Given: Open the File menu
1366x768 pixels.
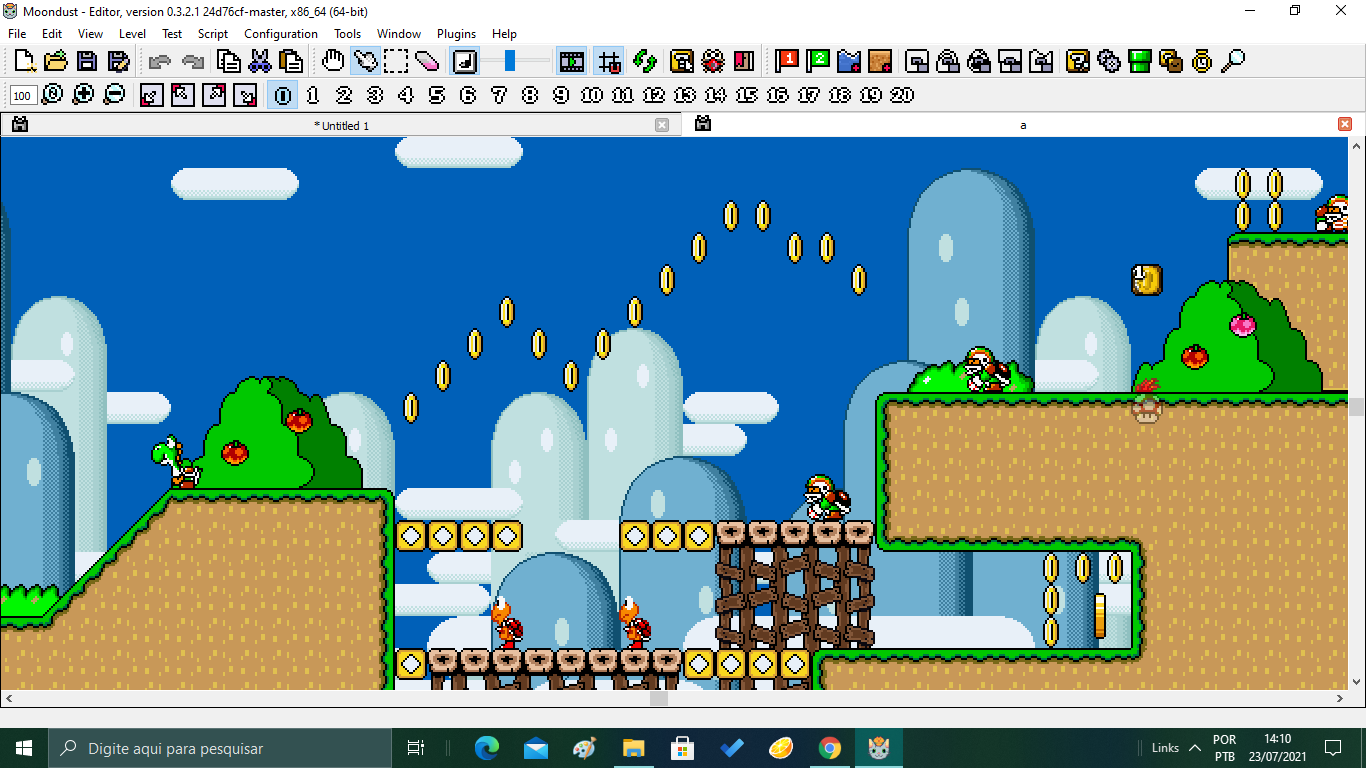Looking at the screenshot, I should pyautogui.click(x=17, y=33).
